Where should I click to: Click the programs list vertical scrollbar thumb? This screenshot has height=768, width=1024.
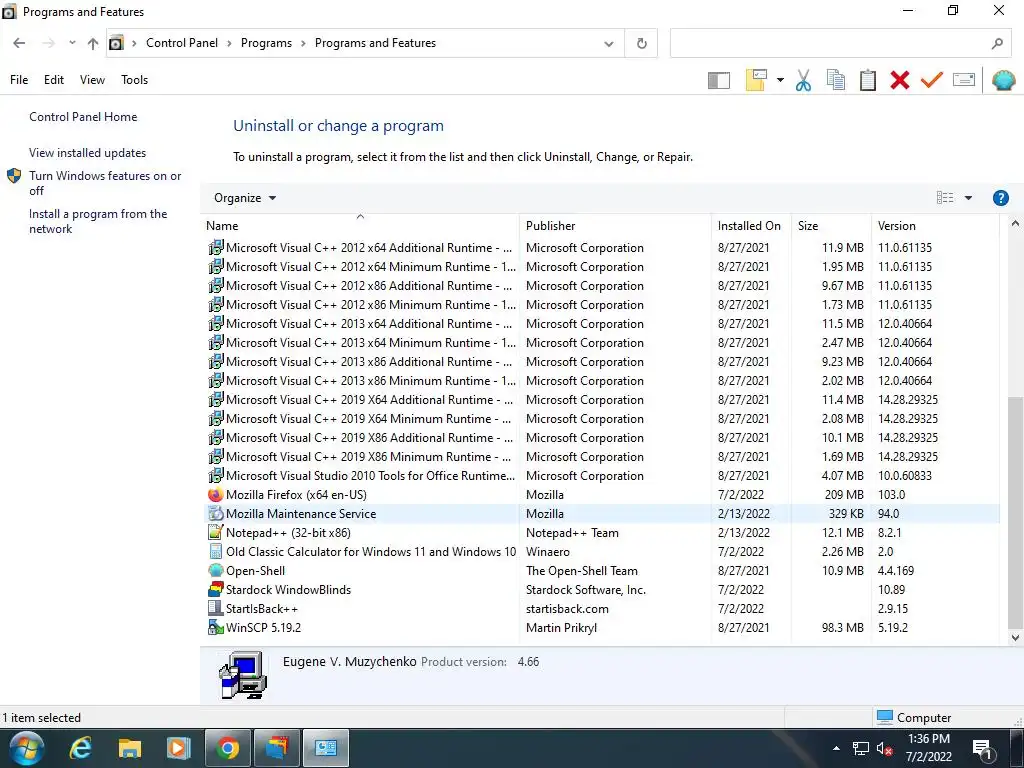point(1015,512)
